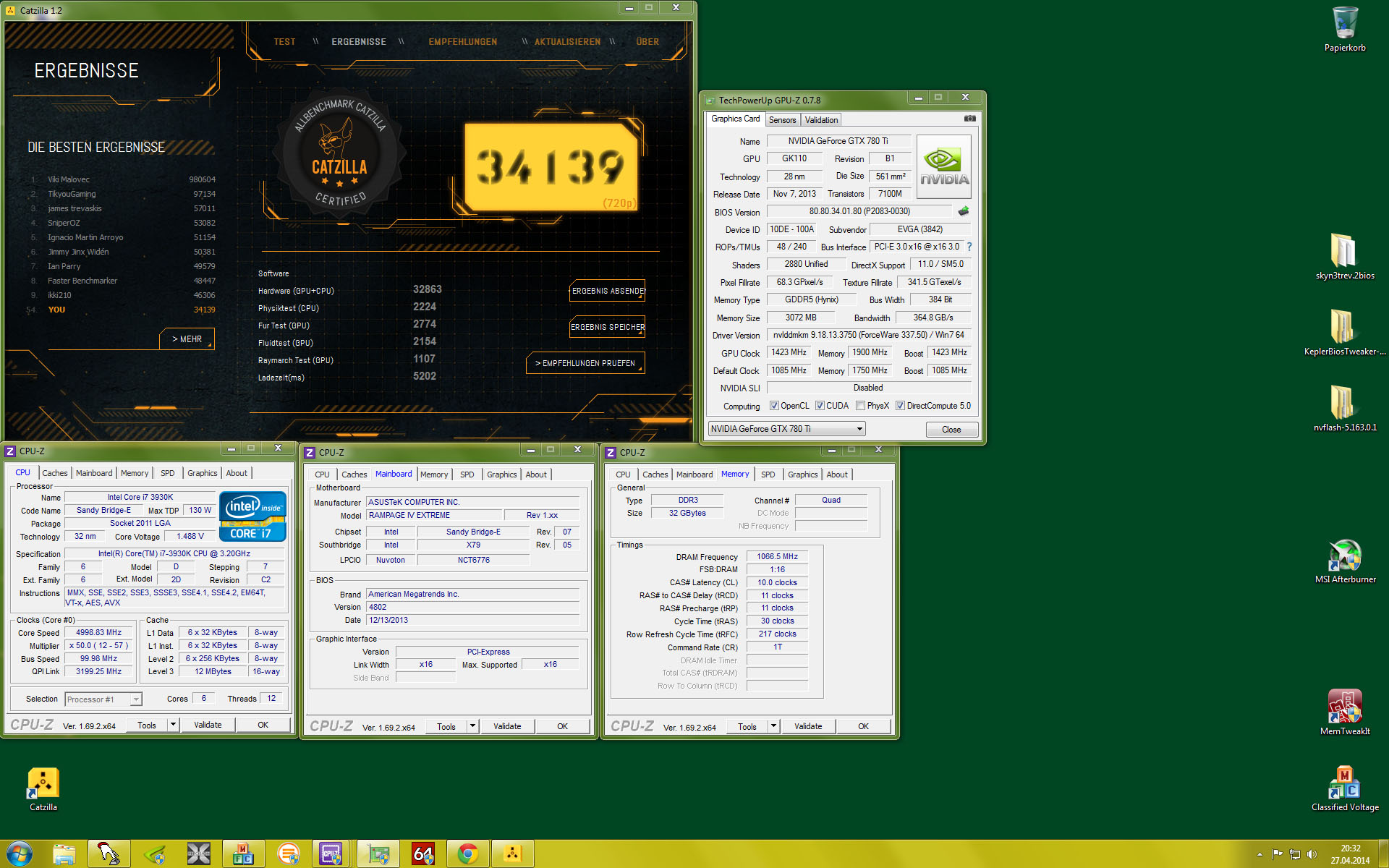This screenshot has width=1389, height=868.
Task: Select the ÜBER menu in Catzilla
Action: pos(647,42)
